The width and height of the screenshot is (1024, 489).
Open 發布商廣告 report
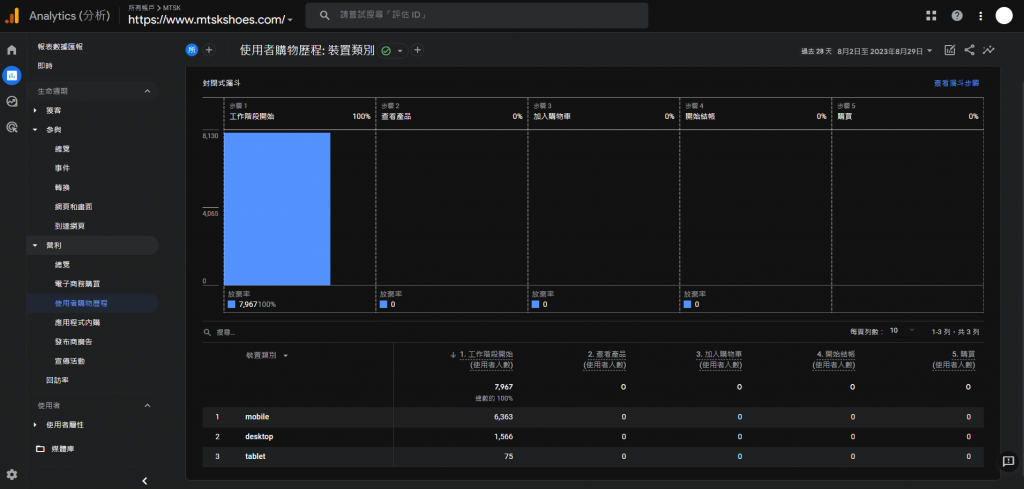click(x=74, y=341)
